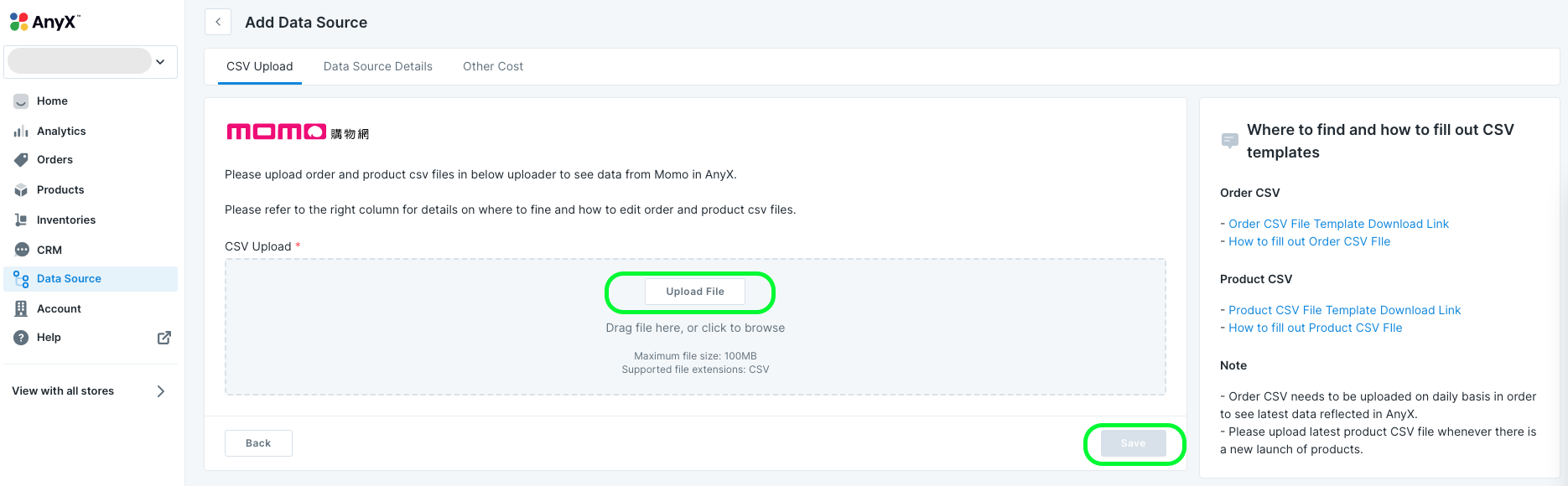This screenshot has width=1568, height=486.
Task: Open Analytics via its bar chart icon
Action: pos(21,132)
